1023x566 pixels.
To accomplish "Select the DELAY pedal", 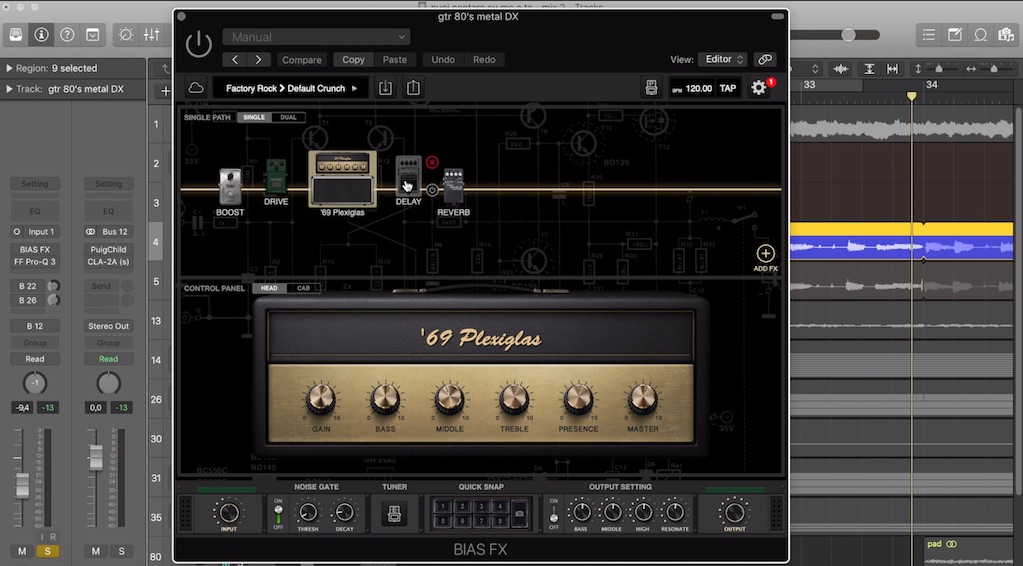I will pos(408,176).
